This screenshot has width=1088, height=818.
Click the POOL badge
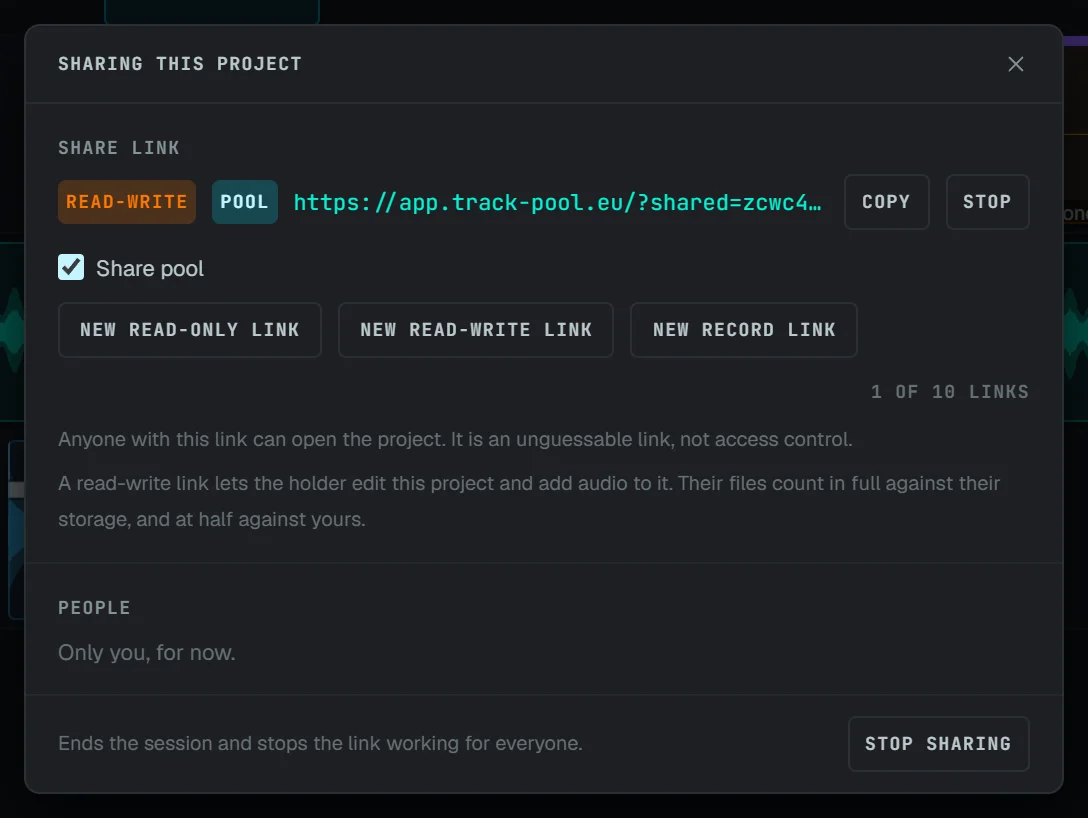coord(244,202)
